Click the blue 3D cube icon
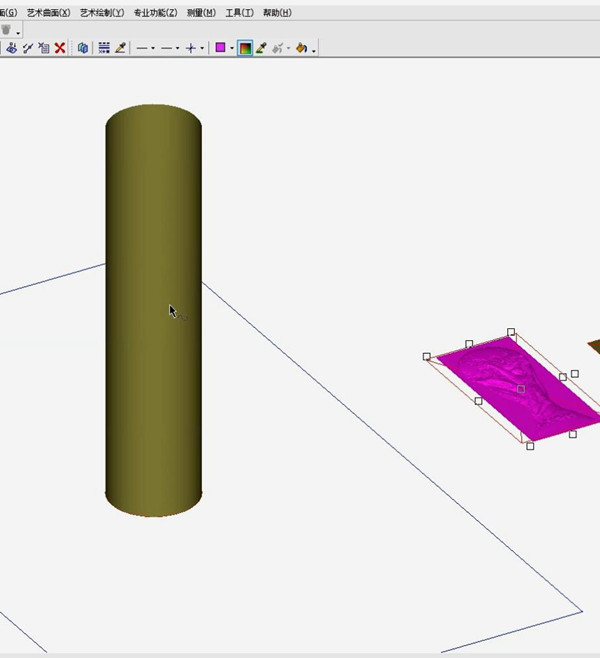 (x=83, y=48)
